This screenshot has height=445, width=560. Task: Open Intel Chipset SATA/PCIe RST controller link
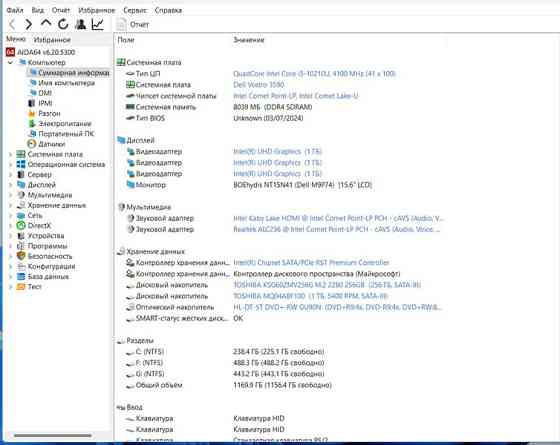[x=311, y=262]
